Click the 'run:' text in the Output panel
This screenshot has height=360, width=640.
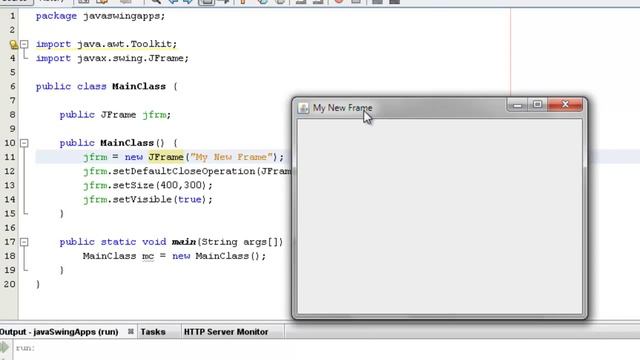[25, 348]
